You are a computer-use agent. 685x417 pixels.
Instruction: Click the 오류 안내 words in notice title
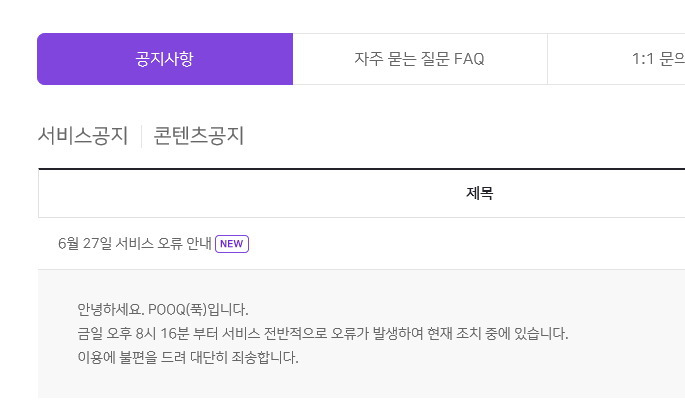pos(184,243)
